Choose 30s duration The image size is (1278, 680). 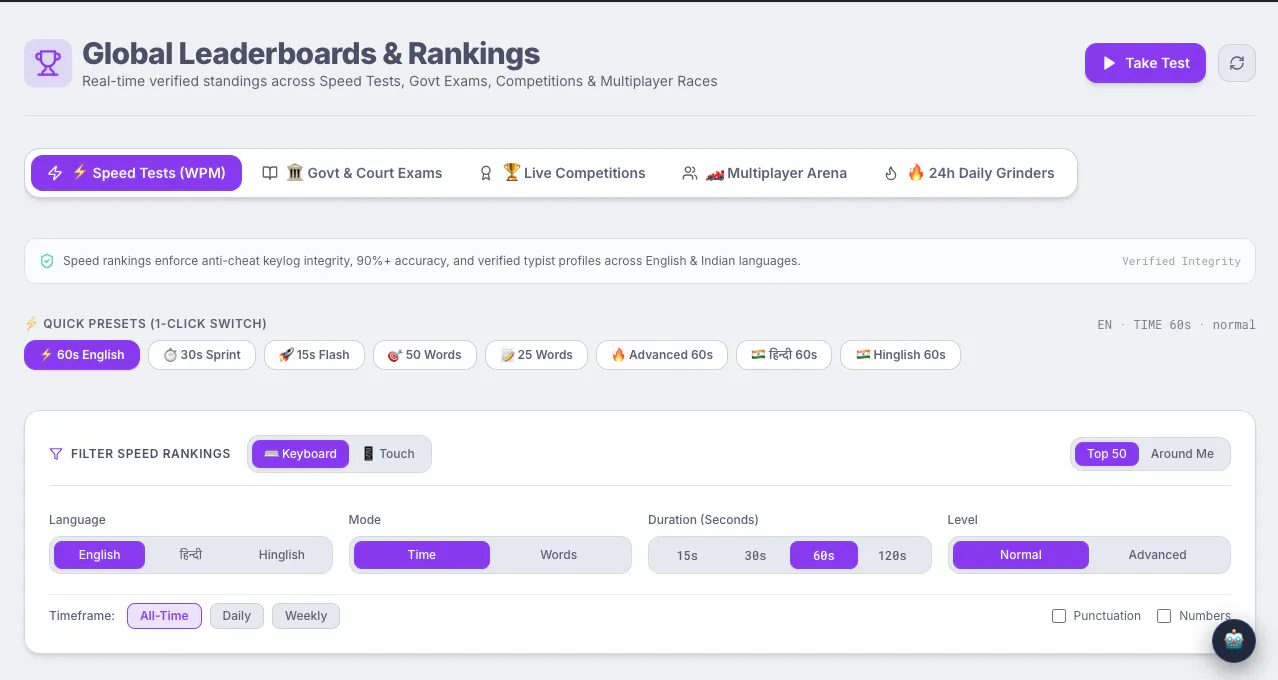click(755, 555)
